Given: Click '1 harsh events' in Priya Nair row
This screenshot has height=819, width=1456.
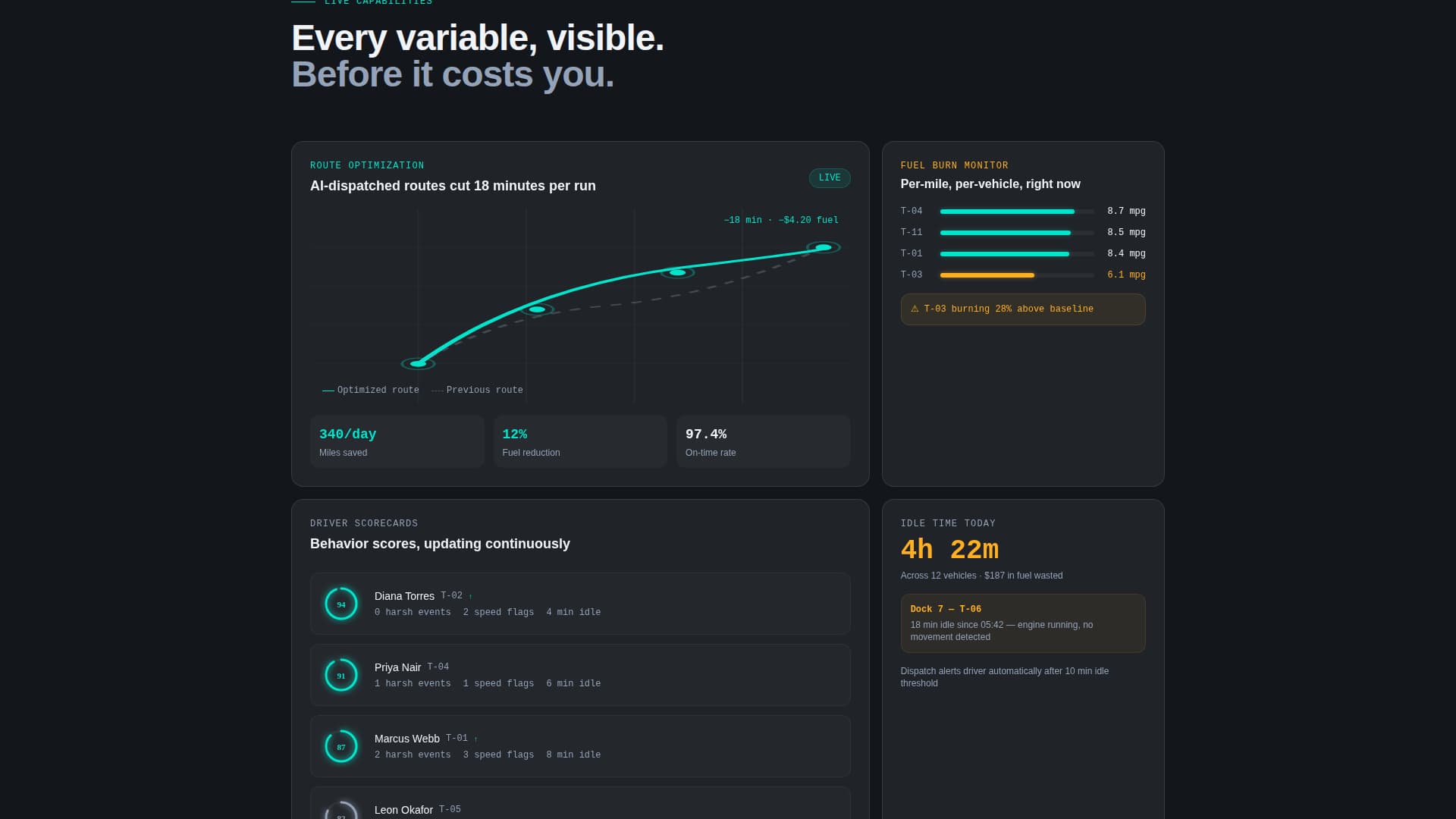Looking at the screenshot, I should tap(413, 684).
